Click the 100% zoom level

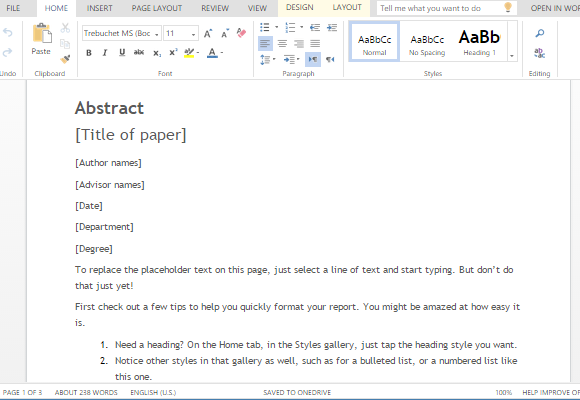tap(503, 392)
